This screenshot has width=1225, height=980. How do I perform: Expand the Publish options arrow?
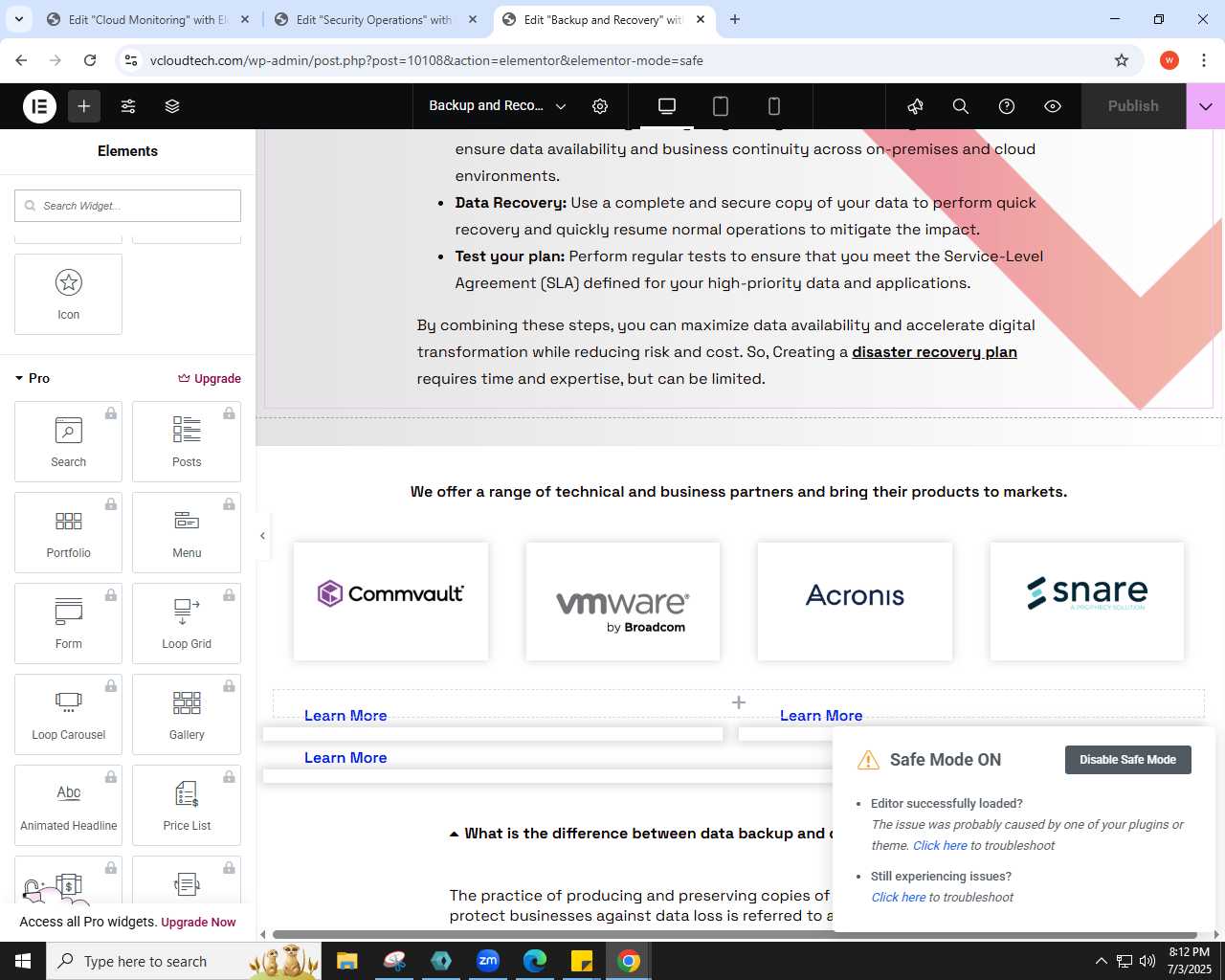point(1206,106)
